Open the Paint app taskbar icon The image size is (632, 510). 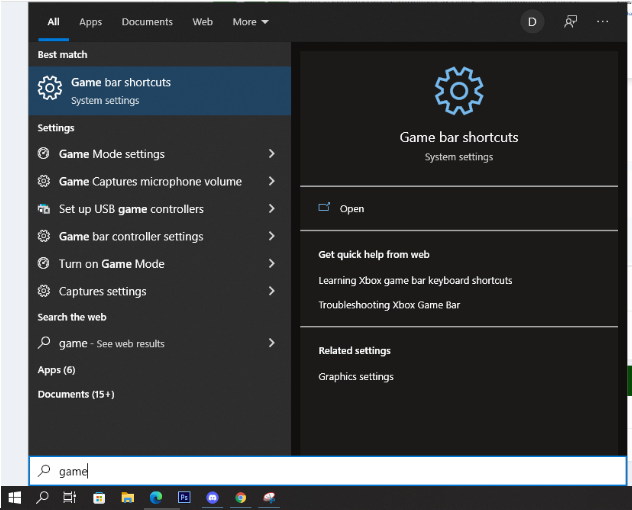[x=269, y=498]
